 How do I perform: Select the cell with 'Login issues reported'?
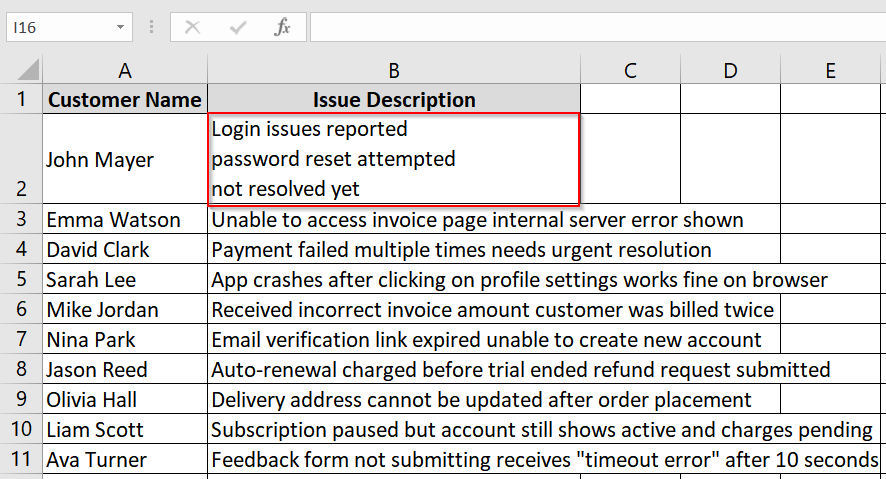click(x=394, y=159)
